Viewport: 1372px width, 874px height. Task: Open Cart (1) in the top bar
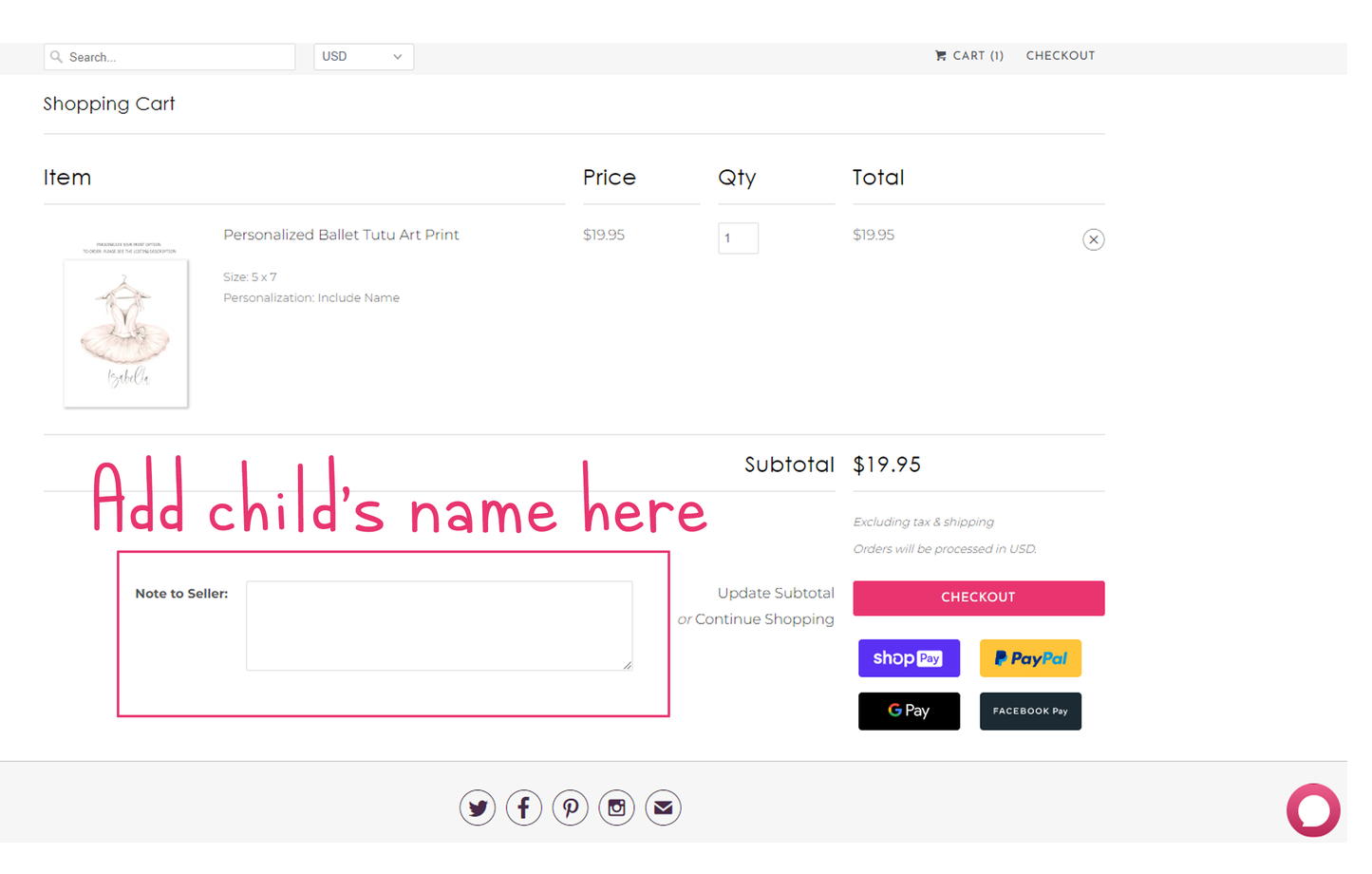pyautogui.click(x=968, y=56)
